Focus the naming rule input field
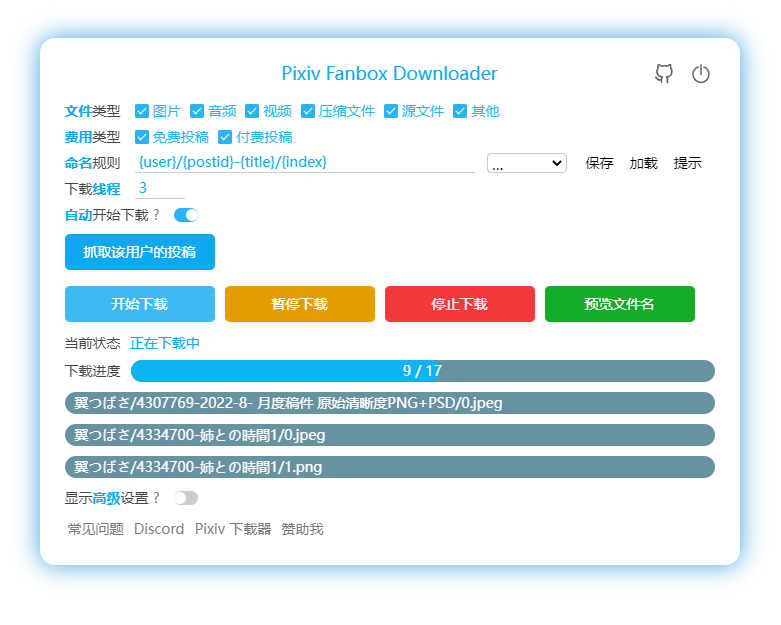Image resolution: width=781 pixels, height=625 pixels. [x=305, y=162]
